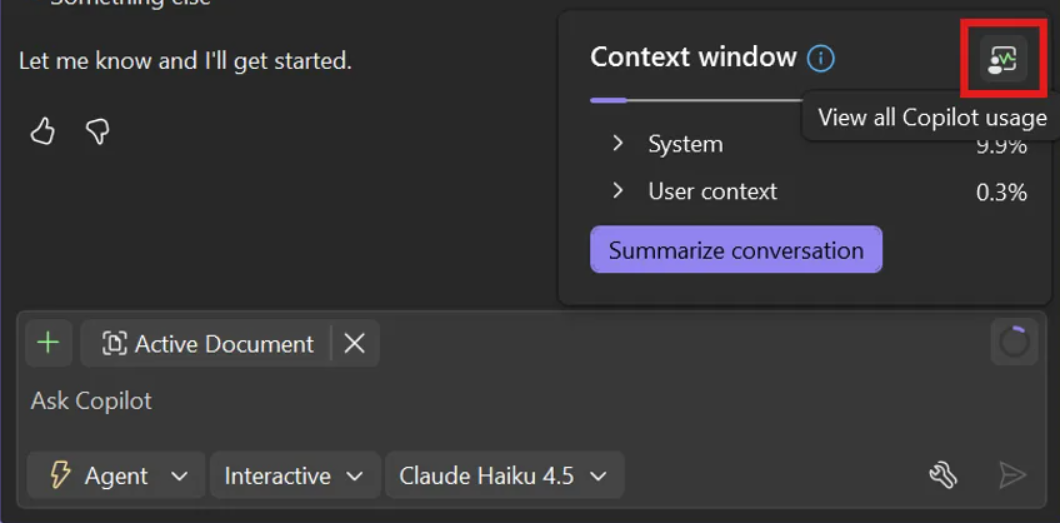The image size is (1060, 523).
Task: Click the thumbs up feedback icon
Action: coord(43,131)
